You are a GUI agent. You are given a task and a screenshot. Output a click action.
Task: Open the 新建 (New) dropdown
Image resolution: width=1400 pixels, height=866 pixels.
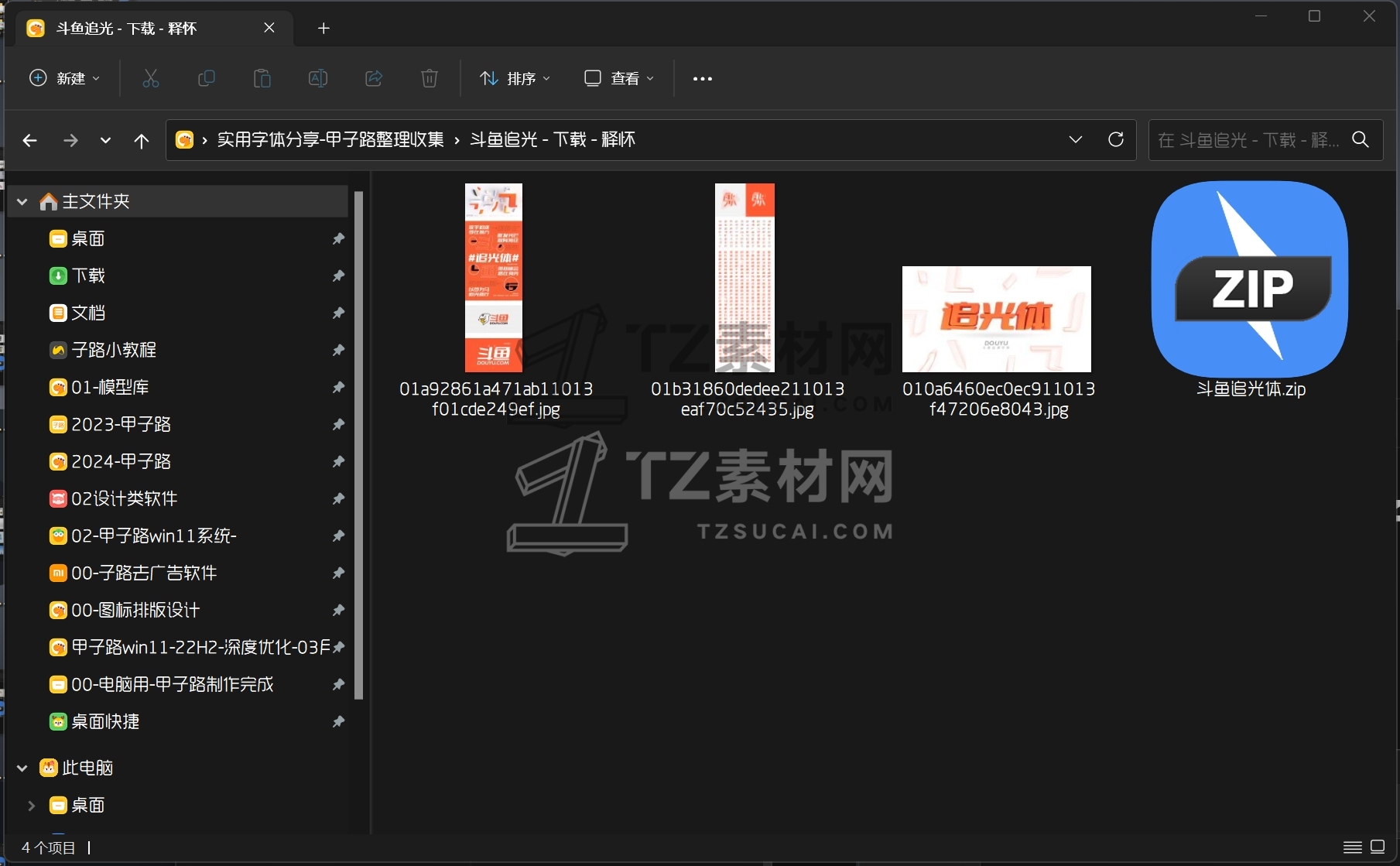point(65,78)
